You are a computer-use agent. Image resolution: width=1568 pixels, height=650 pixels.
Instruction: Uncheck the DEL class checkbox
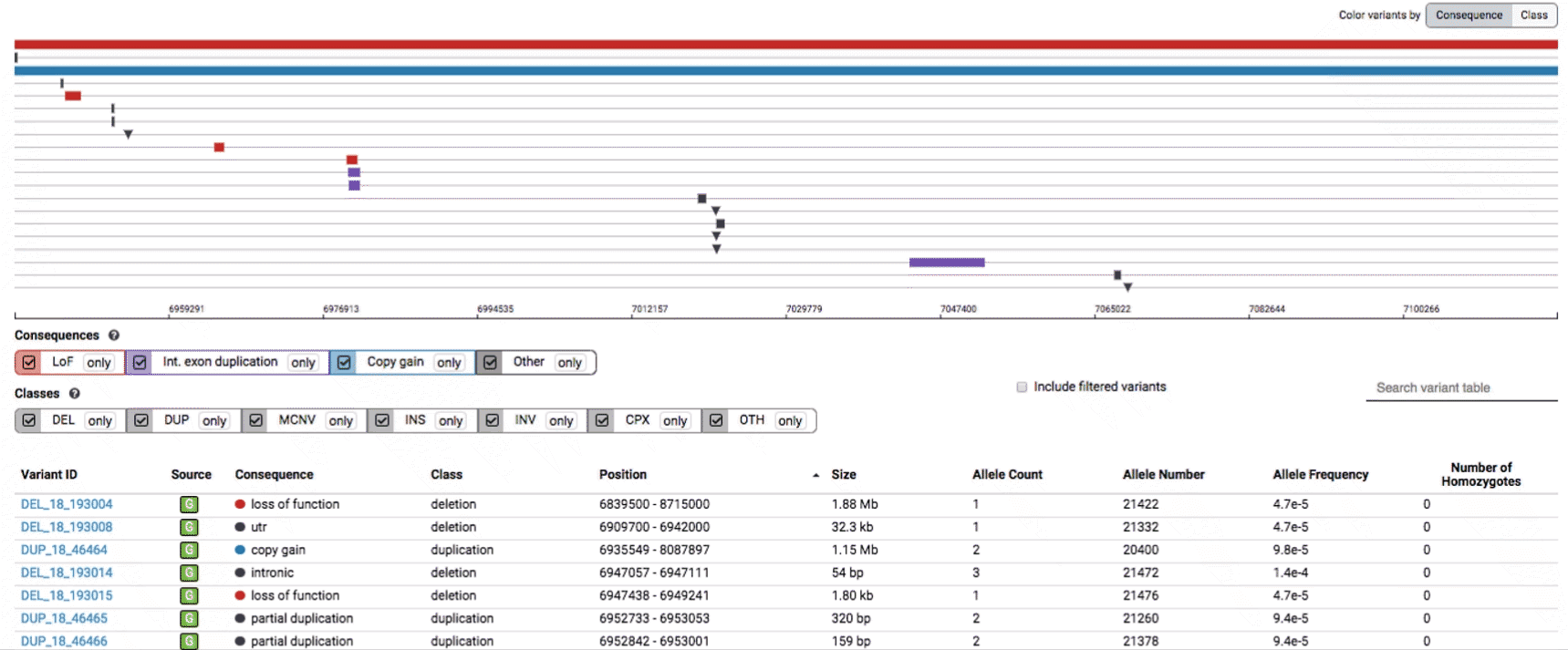tap(29, 420)
